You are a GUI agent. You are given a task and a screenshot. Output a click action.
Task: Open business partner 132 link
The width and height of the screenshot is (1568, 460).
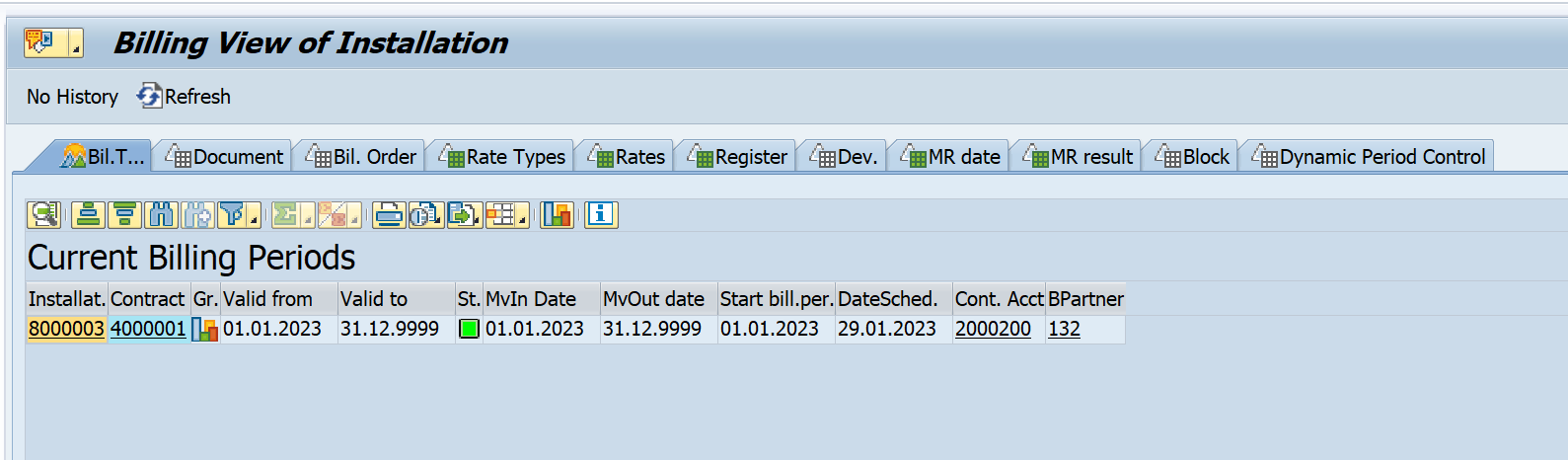(1064, 329)
